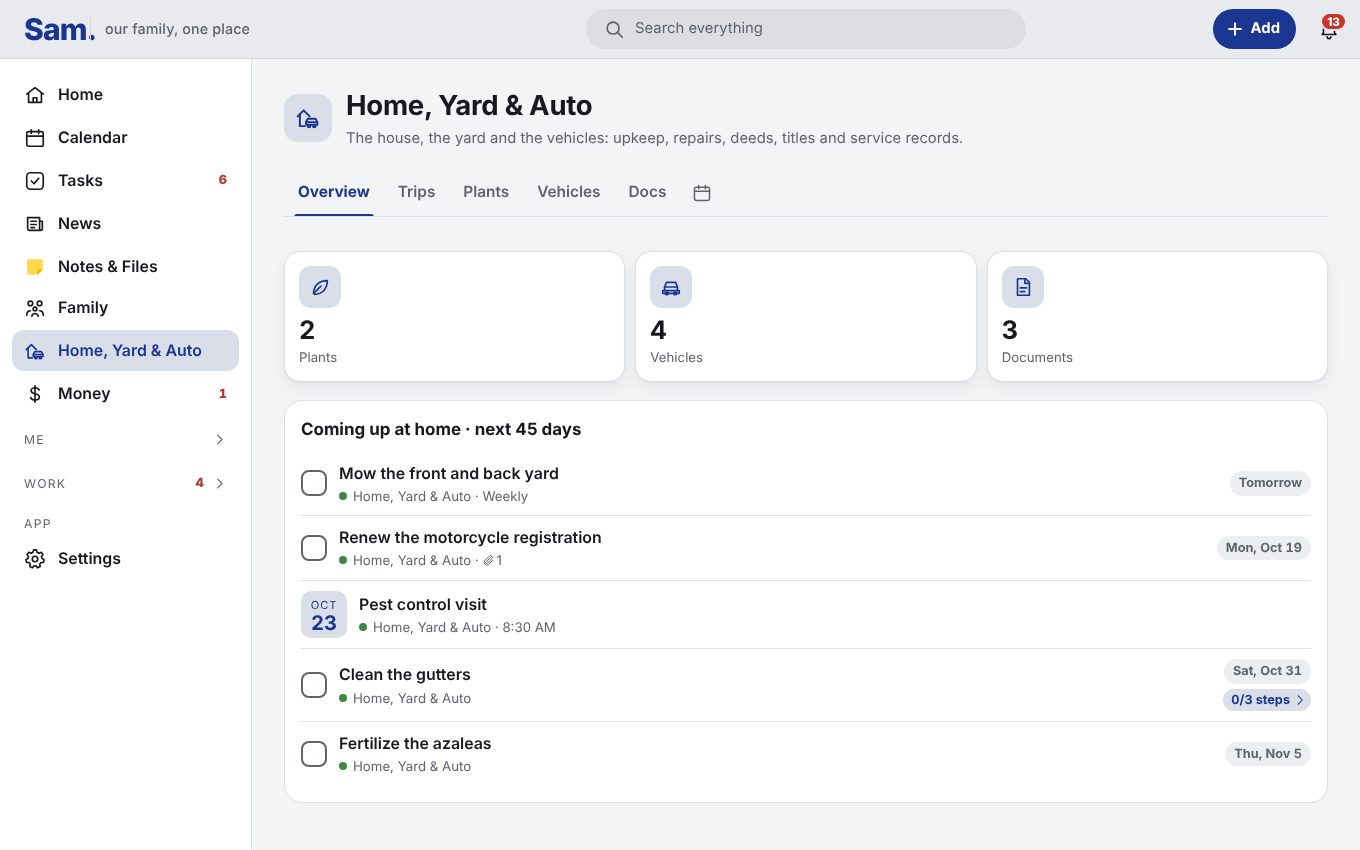
Task: Go to the Vehicles tab
Action: (x=569, y=192)
